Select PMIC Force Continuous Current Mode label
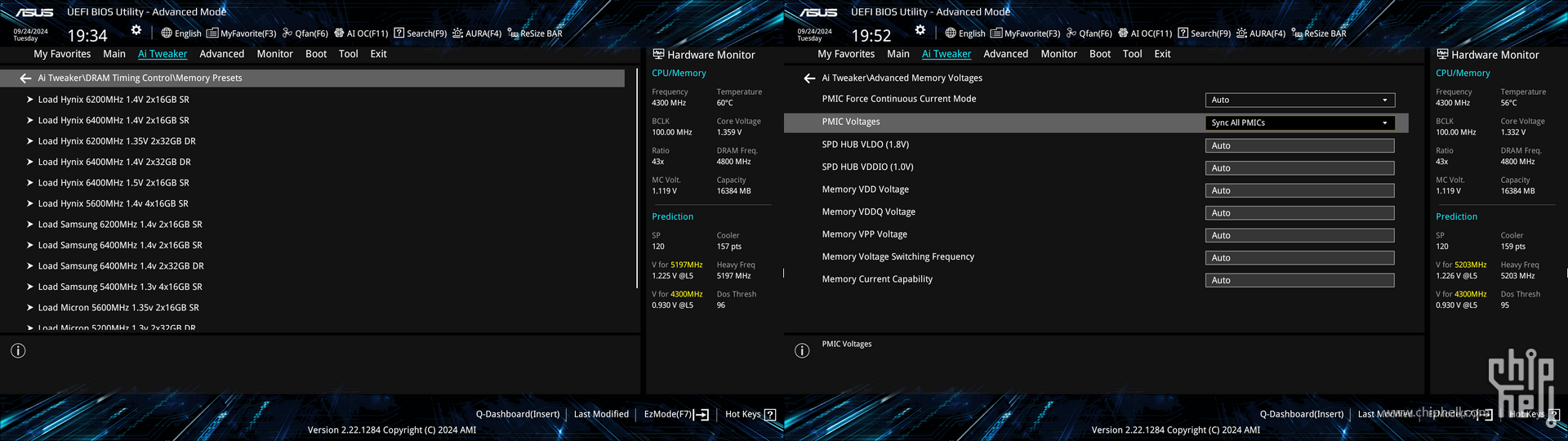Image resolution: width=1568 pixels, height=441 pixels. (x=899, y=99)
